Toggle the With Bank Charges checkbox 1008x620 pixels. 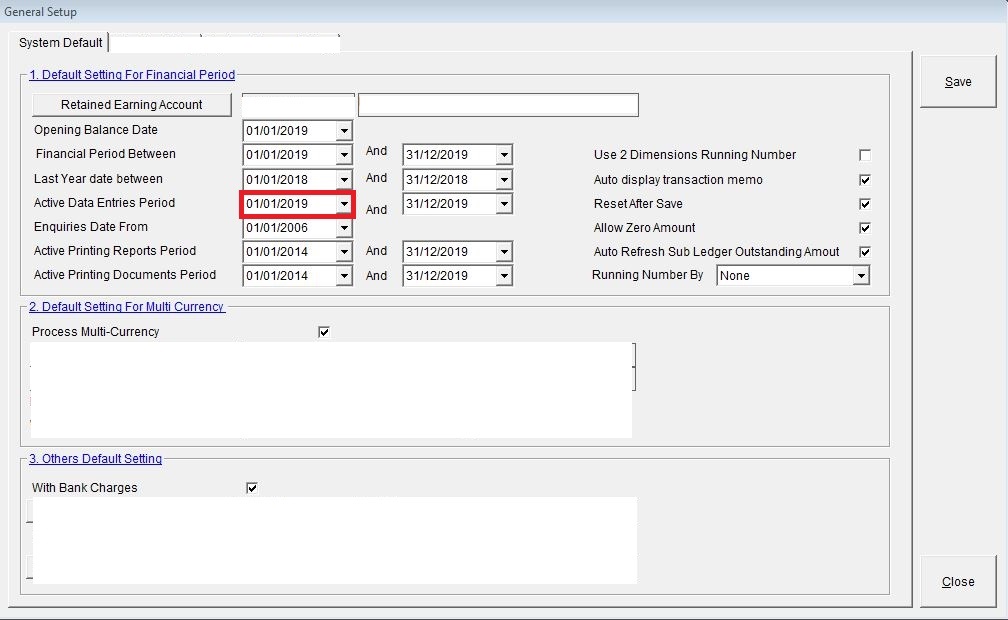(252, 488)
